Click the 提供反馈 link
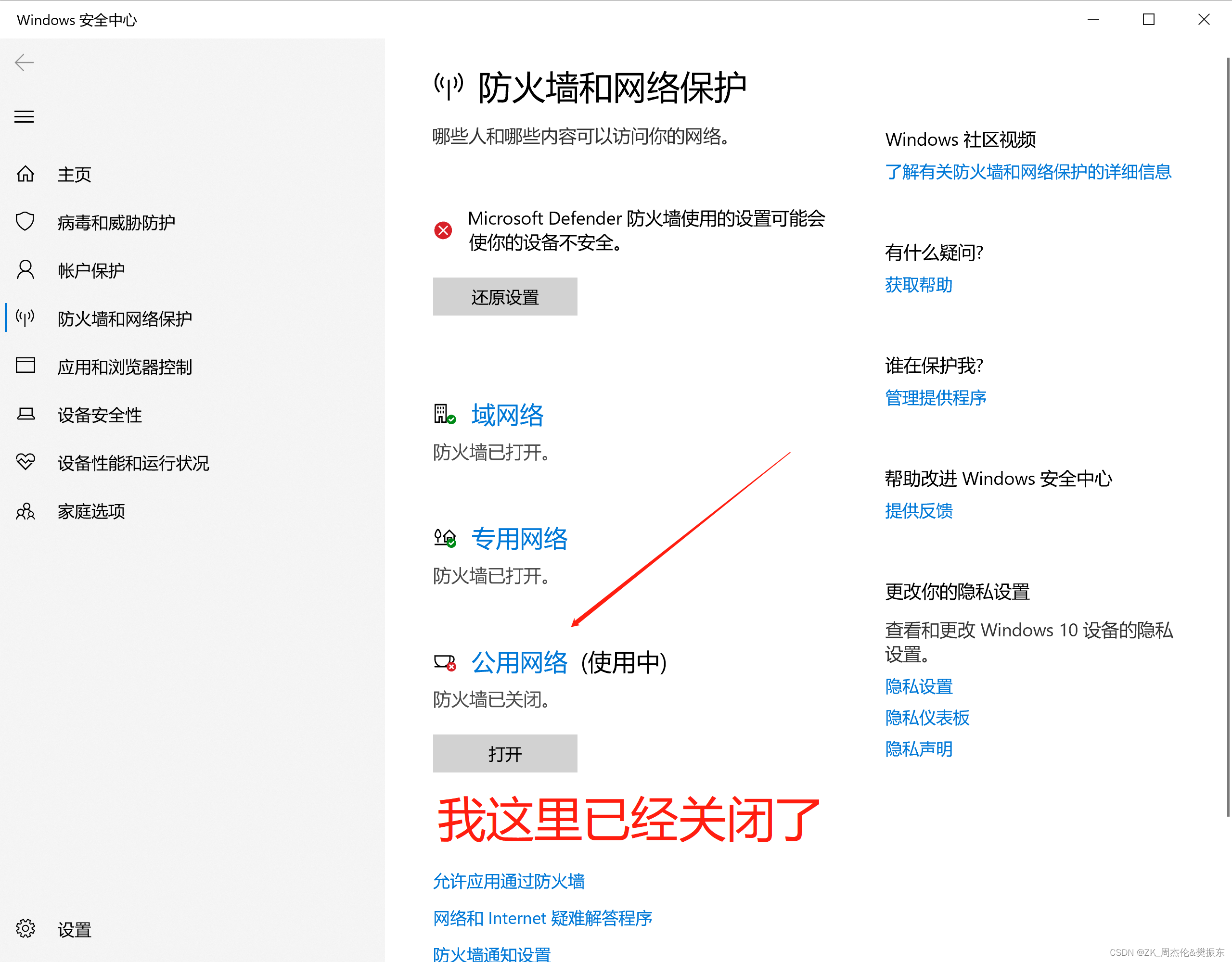 [918, 510]
